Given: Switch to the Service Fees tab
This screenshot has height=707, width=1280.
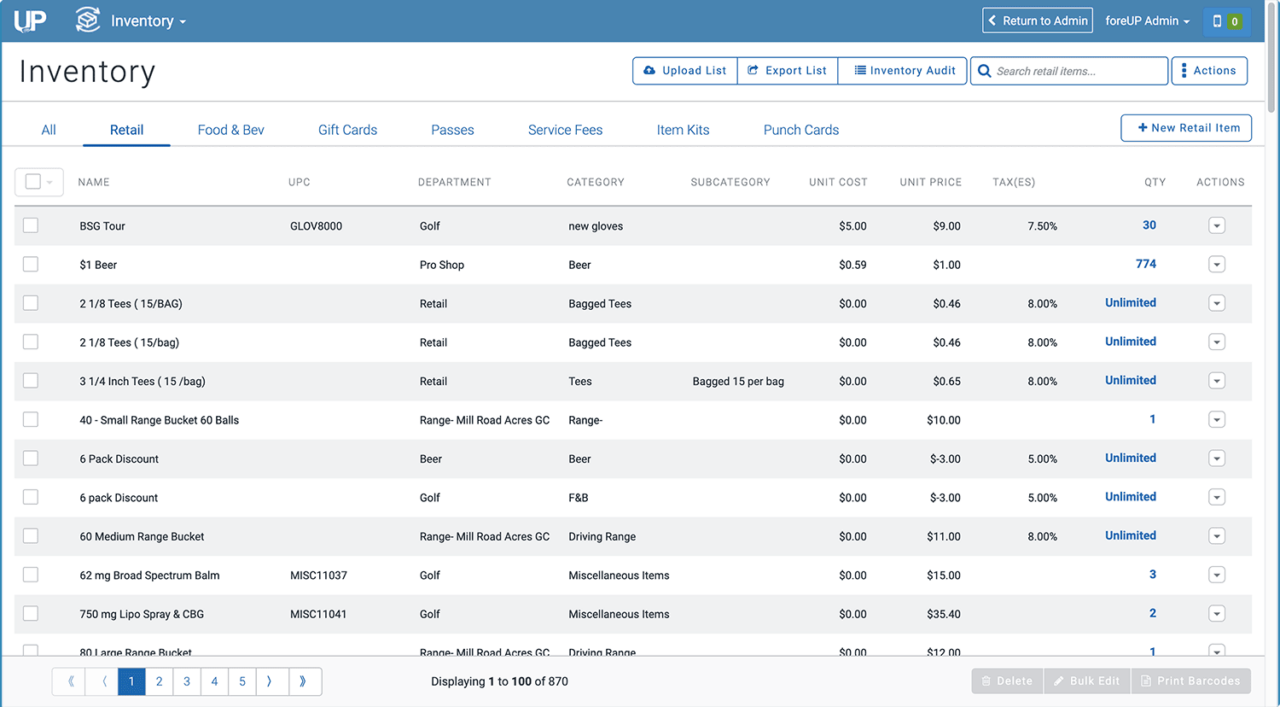Looking at the screenshot, I should coord(565,130).
